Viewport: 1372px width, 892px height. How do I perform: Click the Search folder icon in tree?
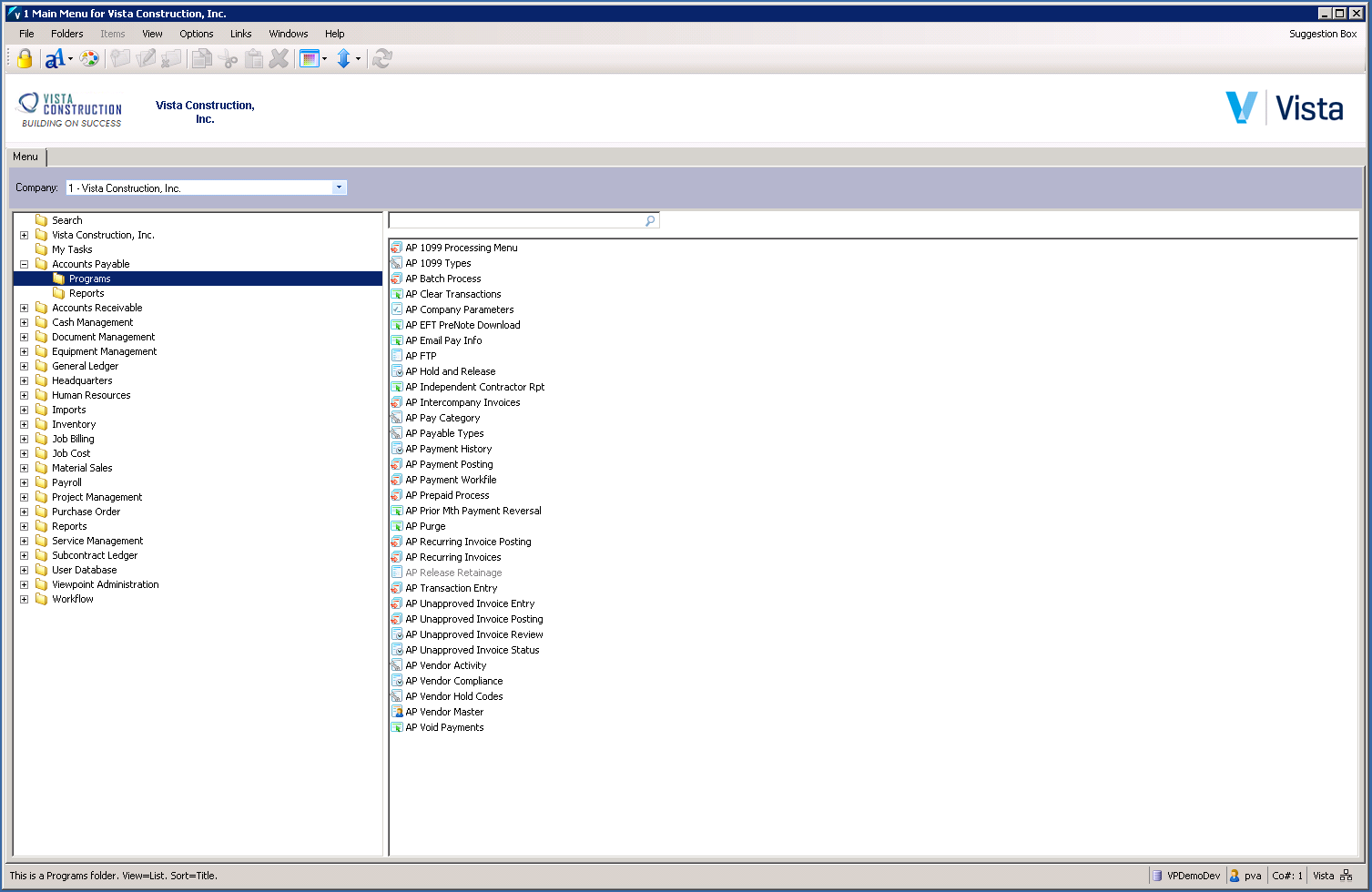coord(41,220)
